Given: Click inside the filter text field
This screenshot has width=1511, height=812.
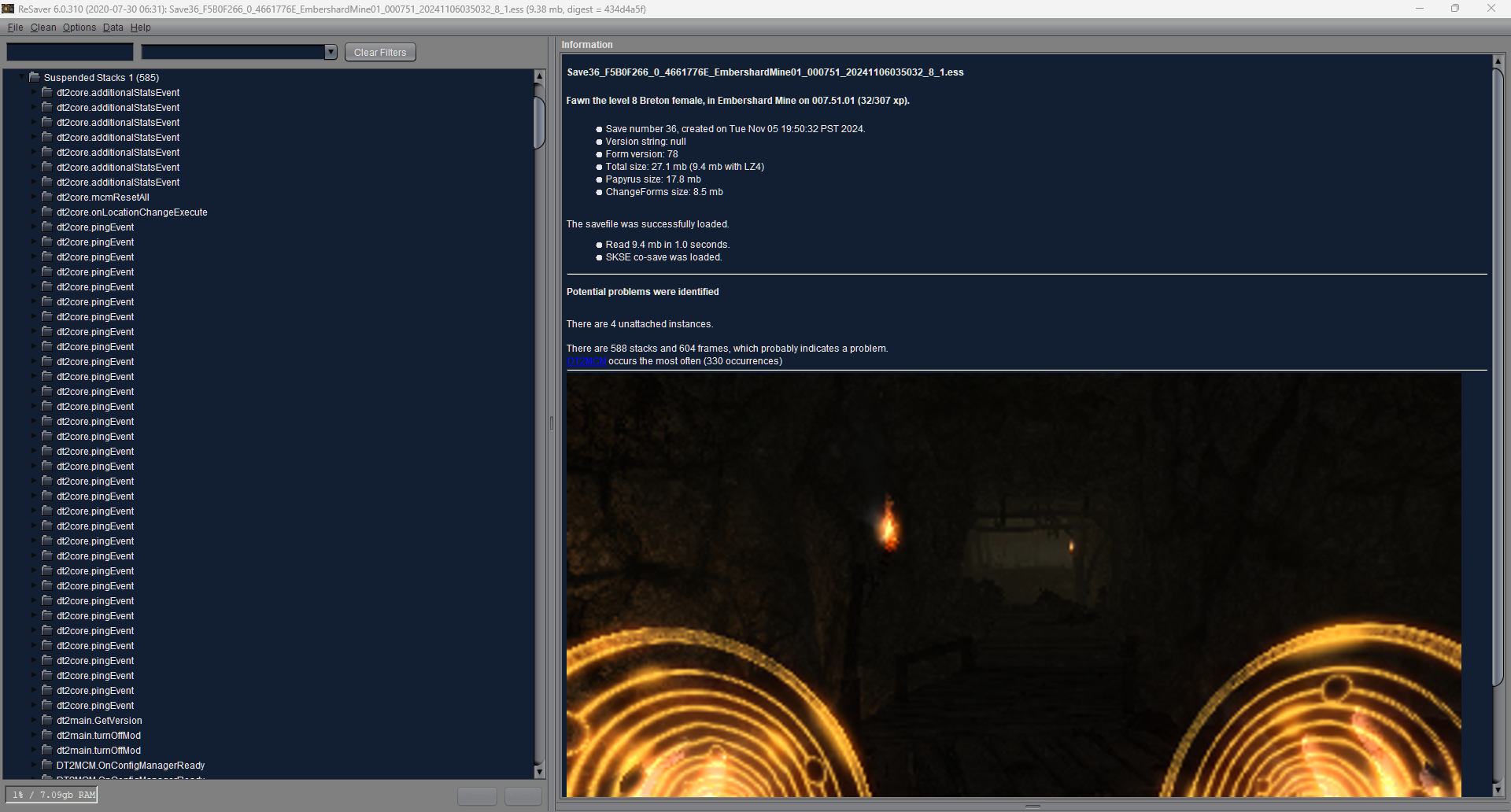Looking at the screenshot, I should click(x=68, y=51).
